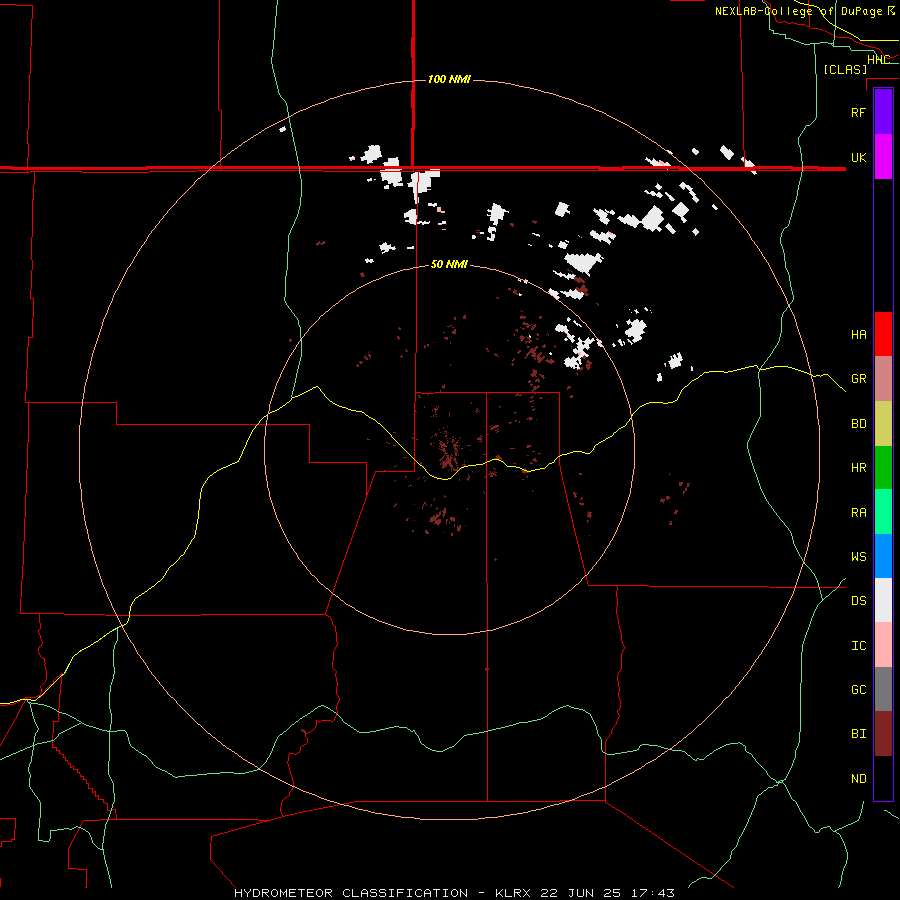Click the [CLAS] label
Screen dimensions: 900x900
[x=845, y=69]
